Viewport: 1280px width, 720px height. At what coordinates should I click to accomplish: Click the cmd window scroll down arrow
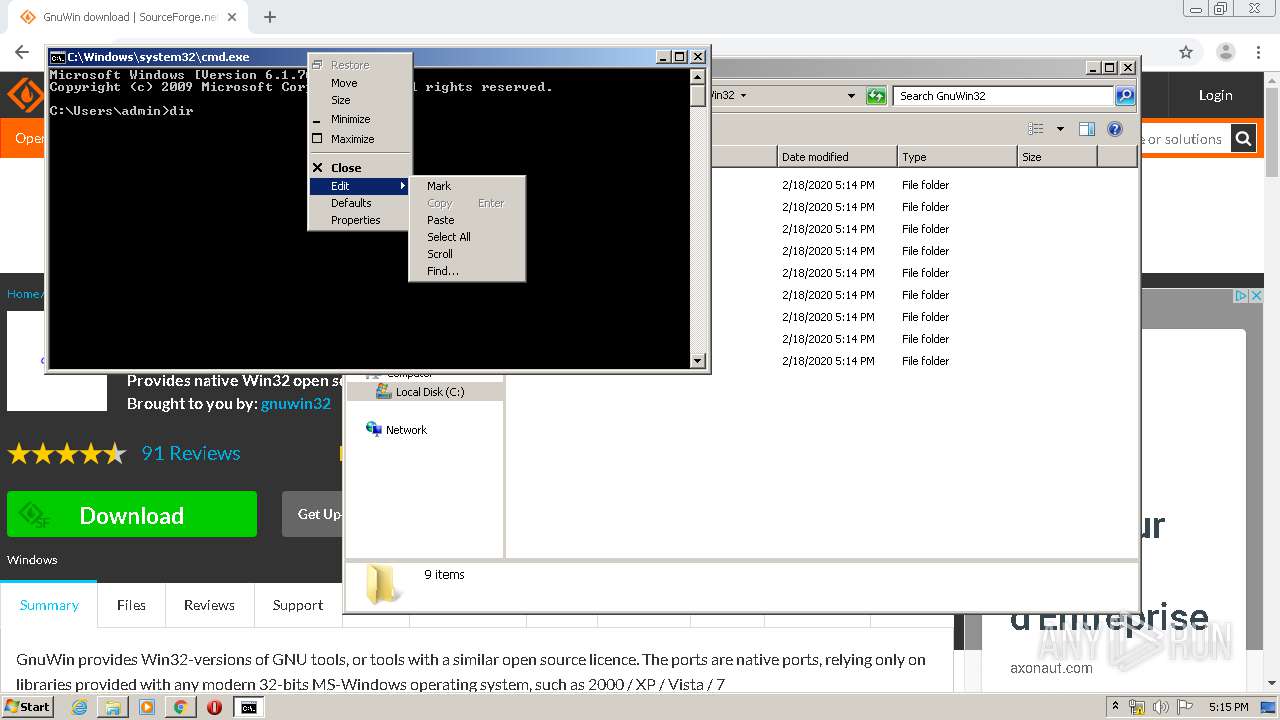click(x=698, y=361)
